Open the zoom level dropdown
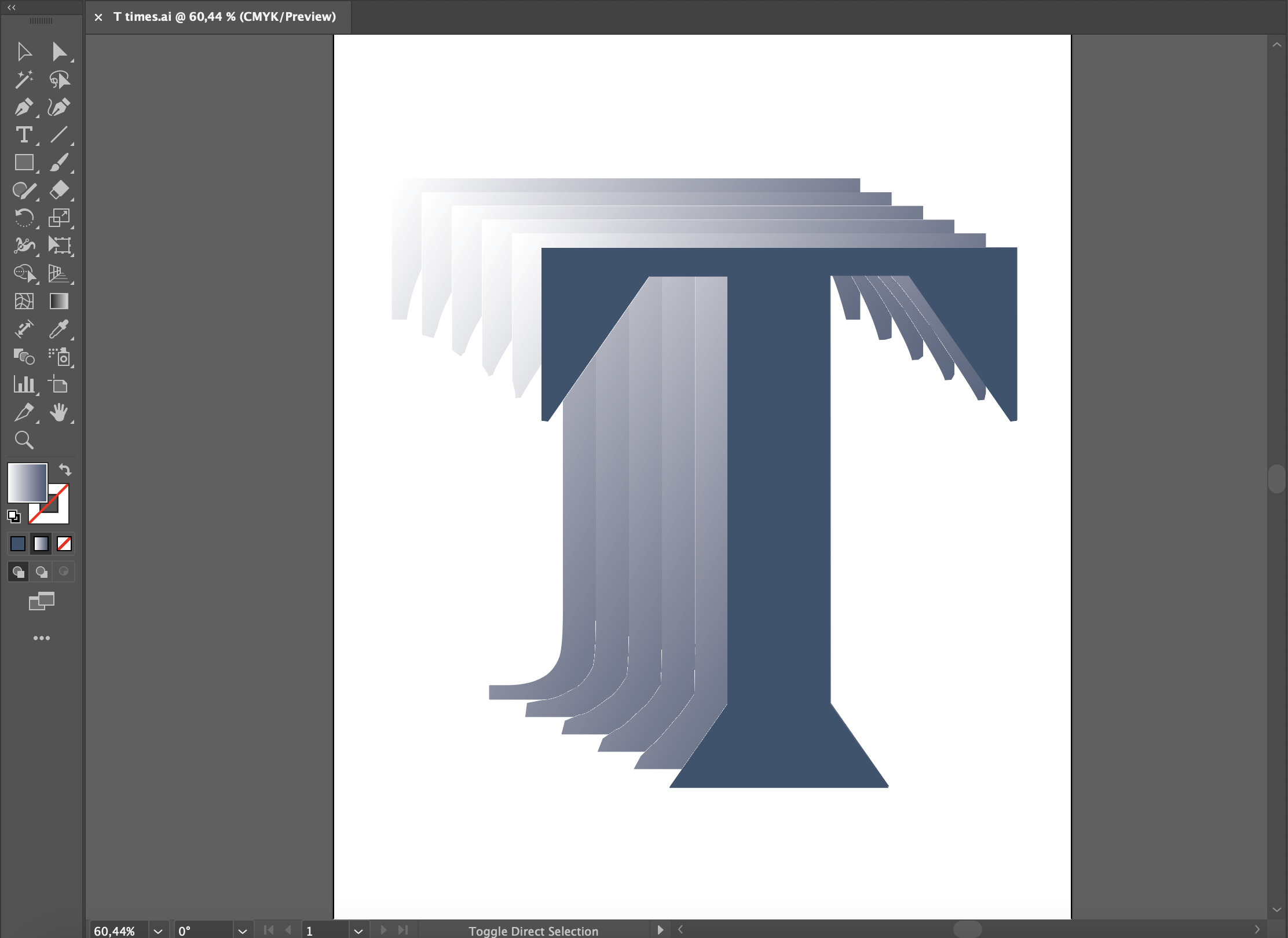 [158, 931]
